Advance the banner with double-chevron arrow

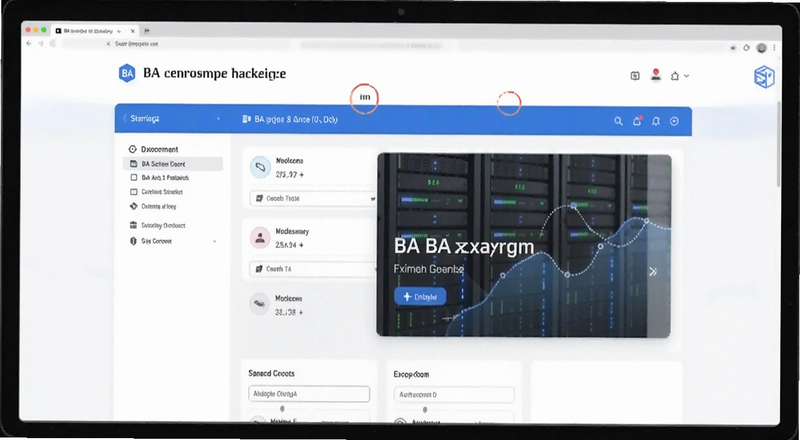pos(653,272)
